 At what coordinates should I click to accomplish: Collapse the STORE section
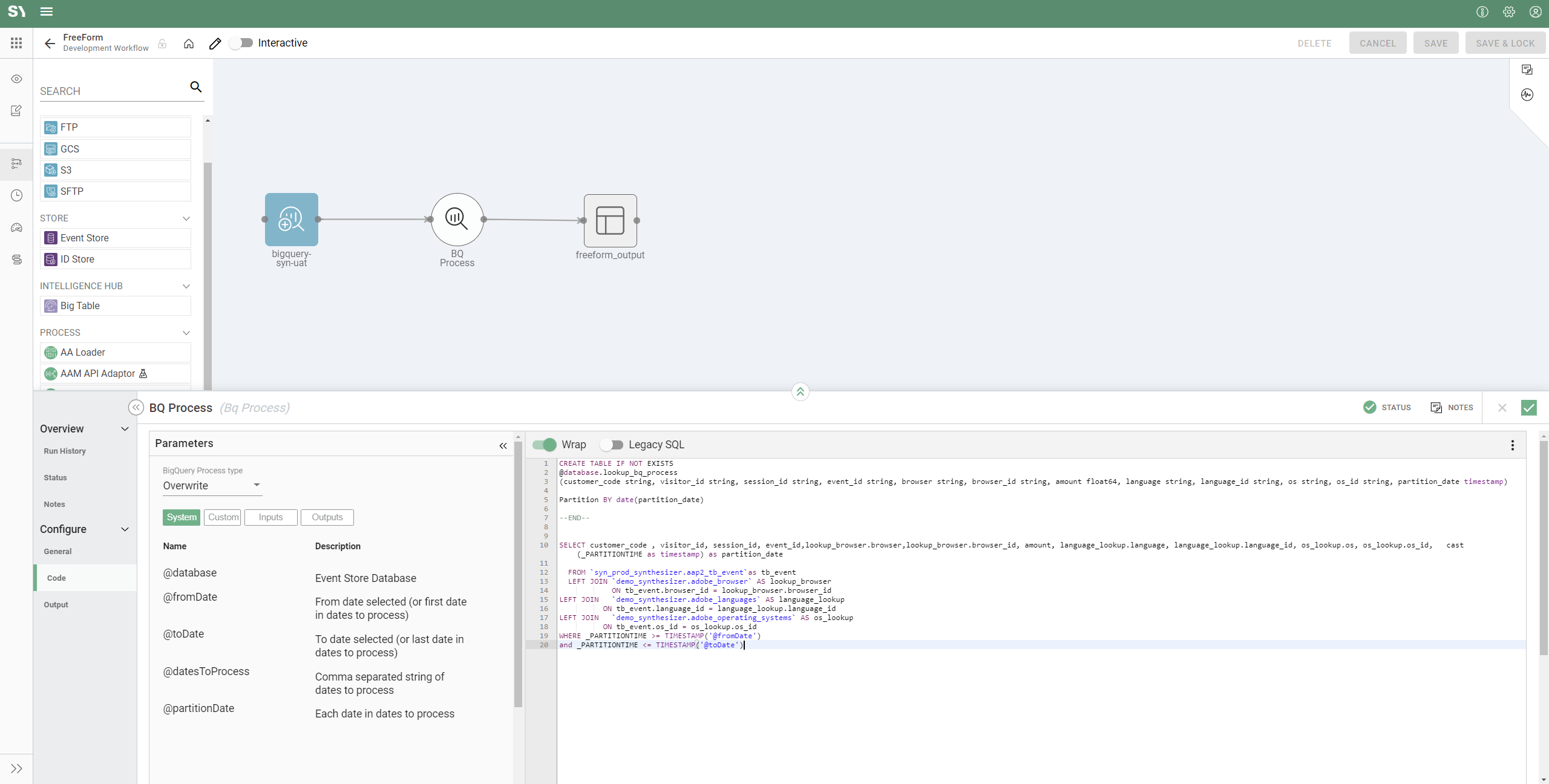click(186, 218)
